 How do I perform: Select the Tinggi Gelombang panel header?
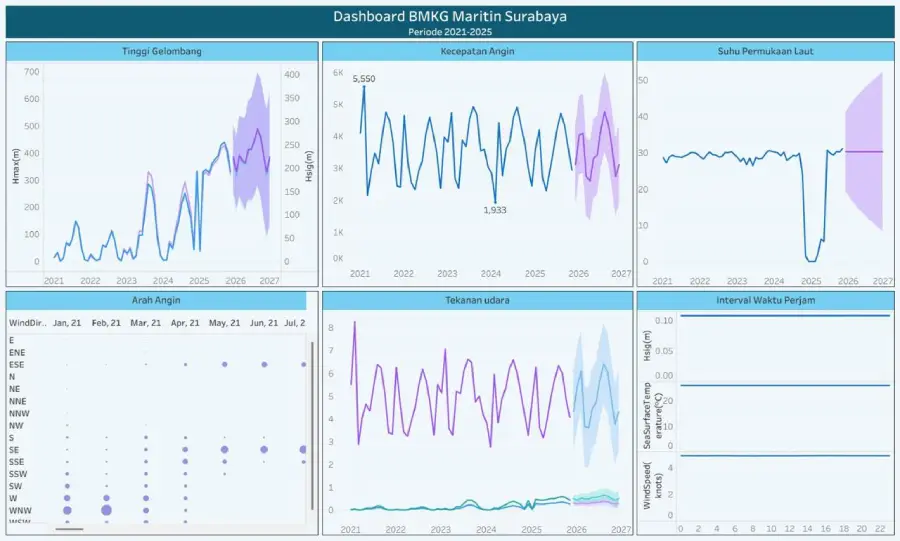tap(162, 51)
